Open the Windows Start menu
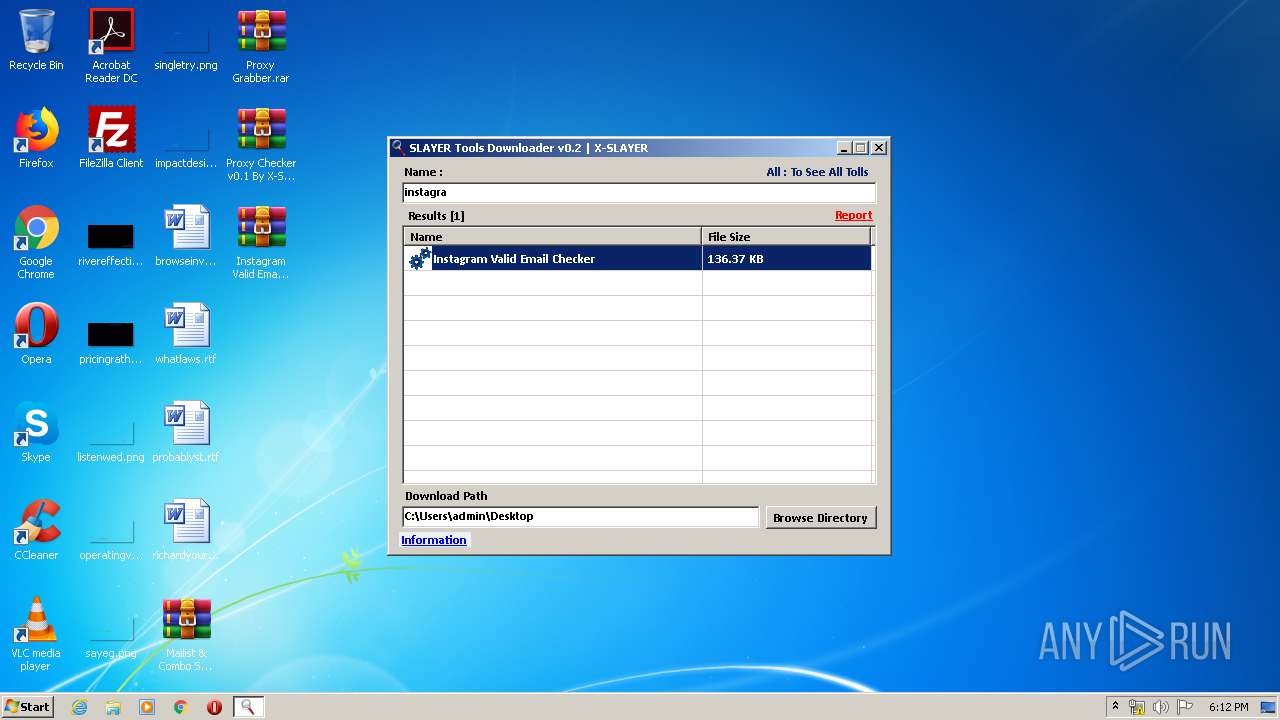Viewport: 1280px width, 720px height. (28, 707)
